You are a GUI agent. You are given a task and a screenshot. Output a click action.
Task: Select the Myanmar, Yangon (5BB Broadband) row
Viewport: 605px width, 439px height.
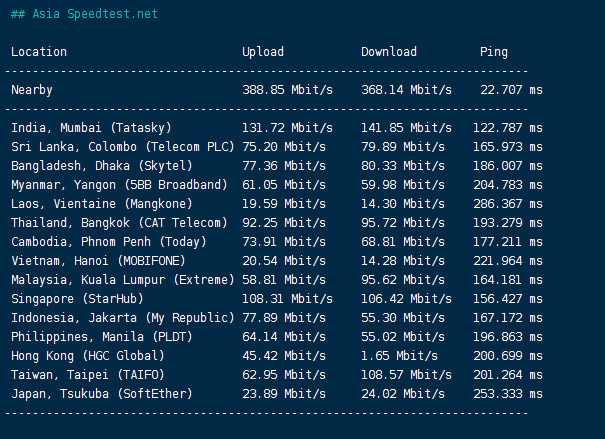tap(119, 185)
